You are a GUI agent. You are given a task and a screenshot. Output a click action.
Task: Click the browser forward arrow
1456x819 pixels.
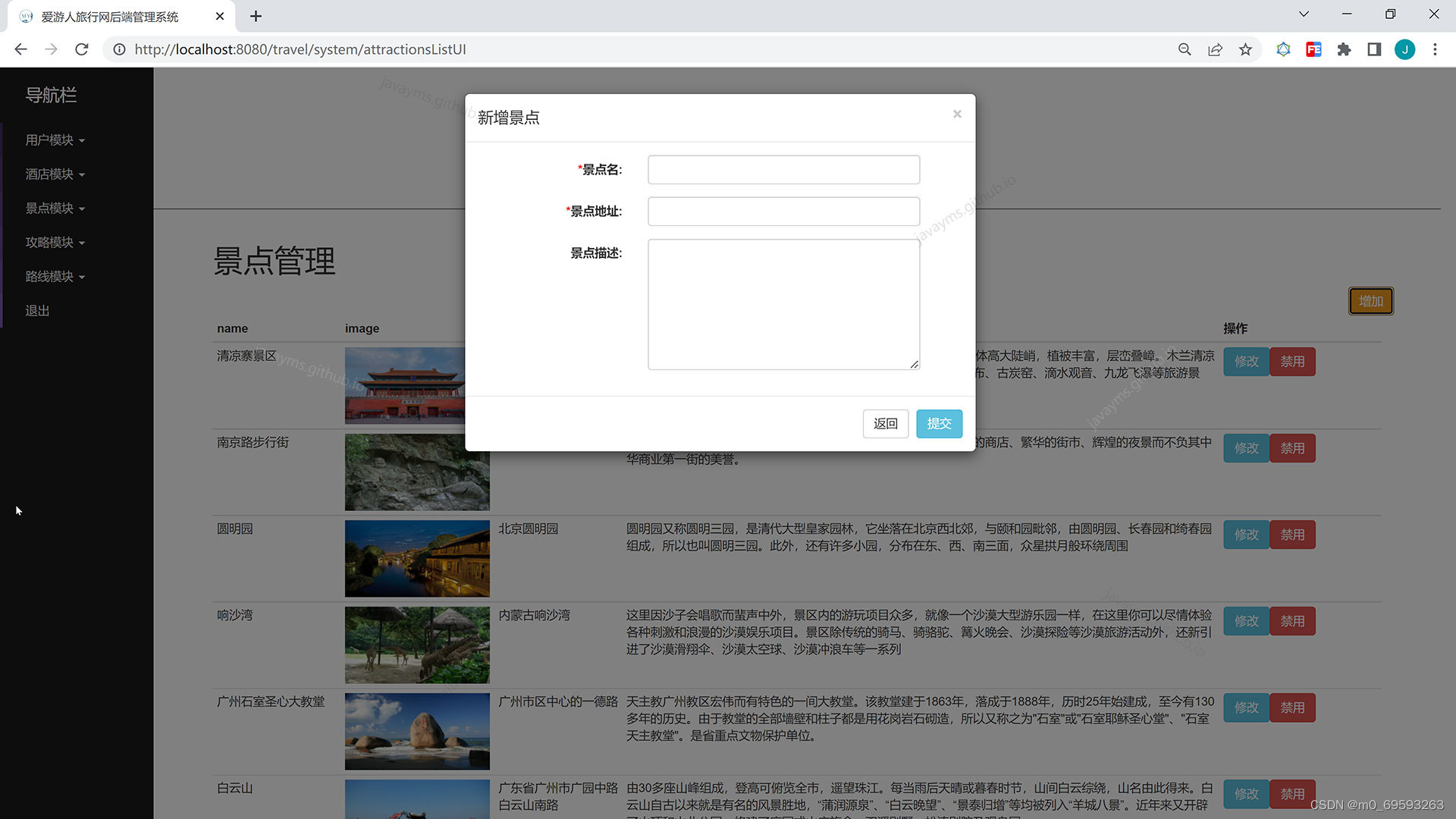51,49
